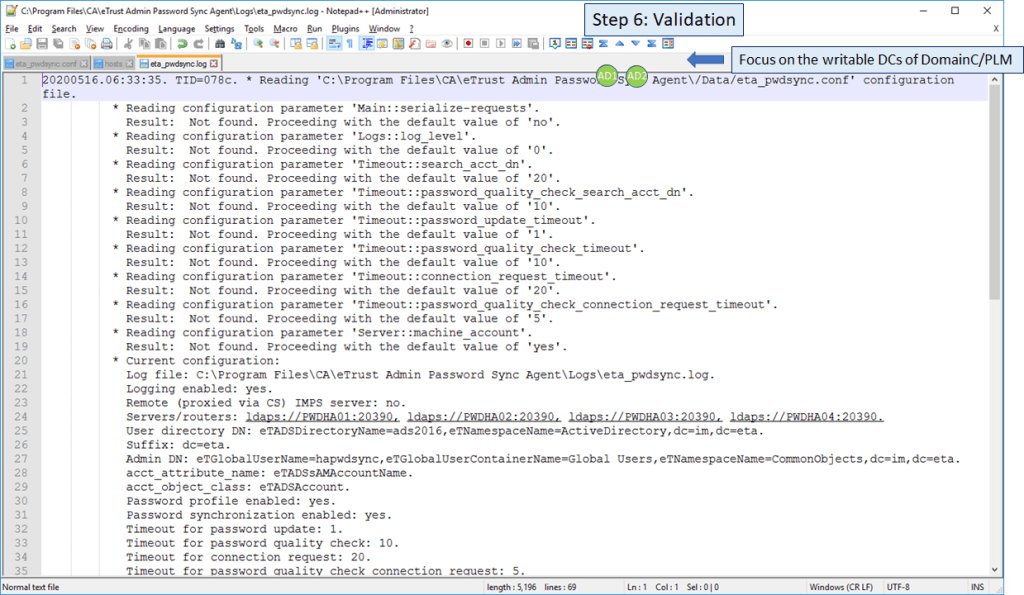This screenshot has width=1024, height=595.
Task: Open Find with the binoculars icon
Action: click(x=221, y=44)
